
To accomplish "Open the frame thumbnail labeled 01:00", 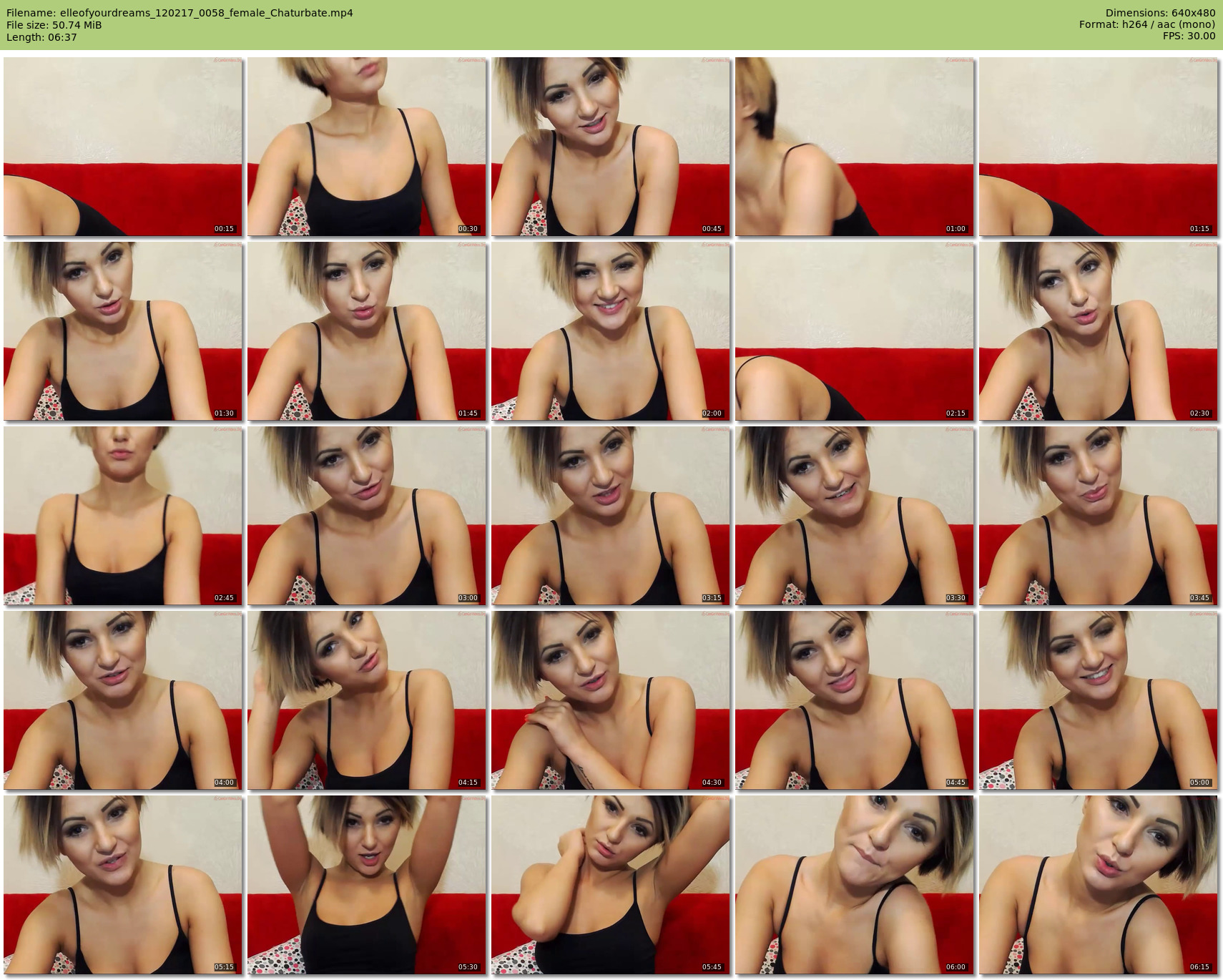I will (x=855, y=147).
